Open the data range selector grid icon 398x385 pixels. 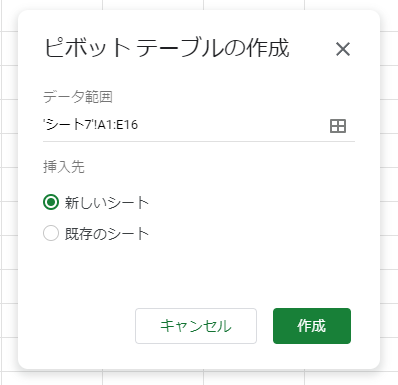click(338, 126)
